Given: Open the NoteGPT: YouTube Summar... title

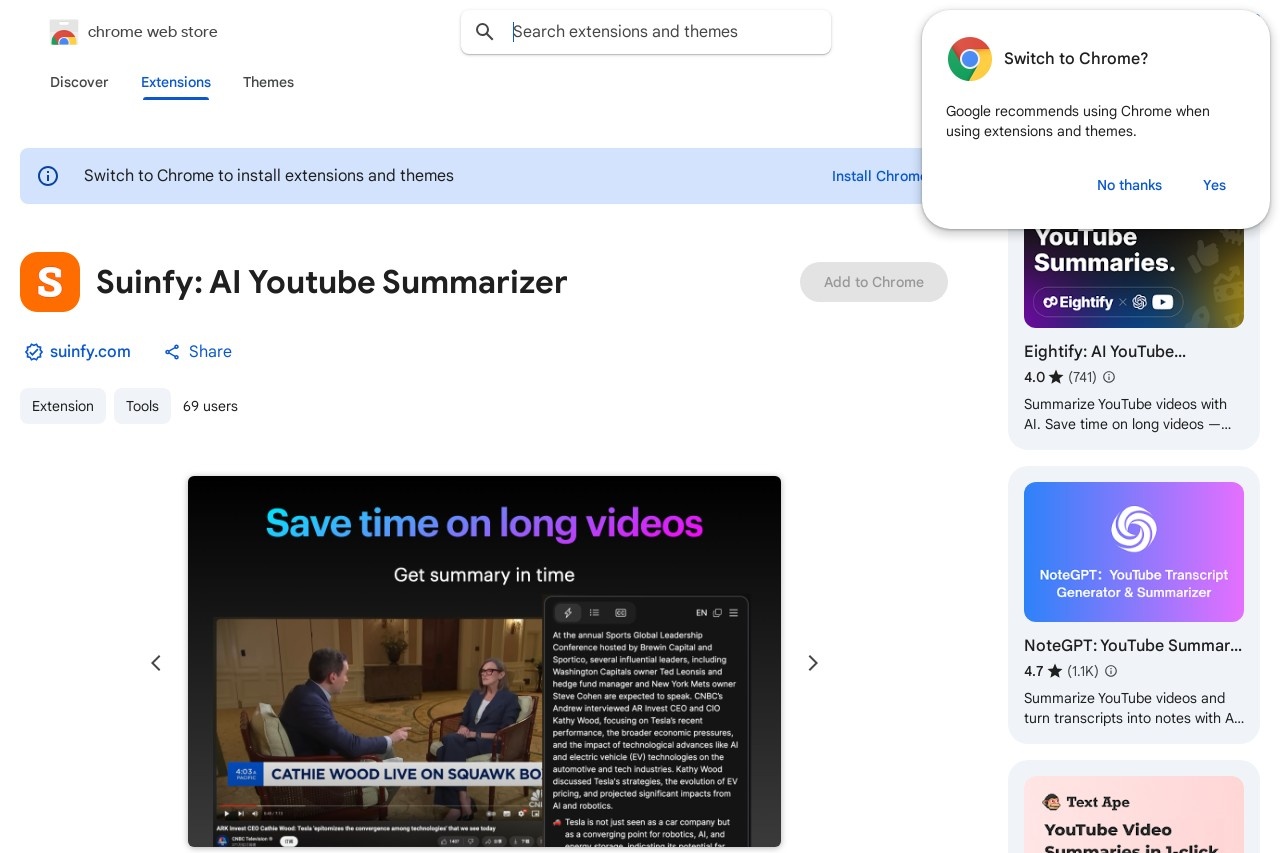Looking at the screenshot, I should click(1133, 646).
